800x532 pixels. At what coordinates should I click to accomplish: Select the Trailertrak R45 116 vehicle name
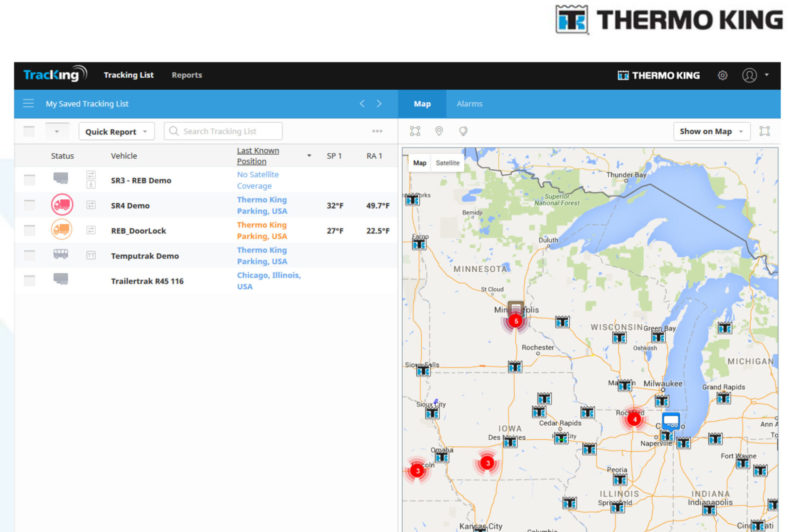(147, 281)
